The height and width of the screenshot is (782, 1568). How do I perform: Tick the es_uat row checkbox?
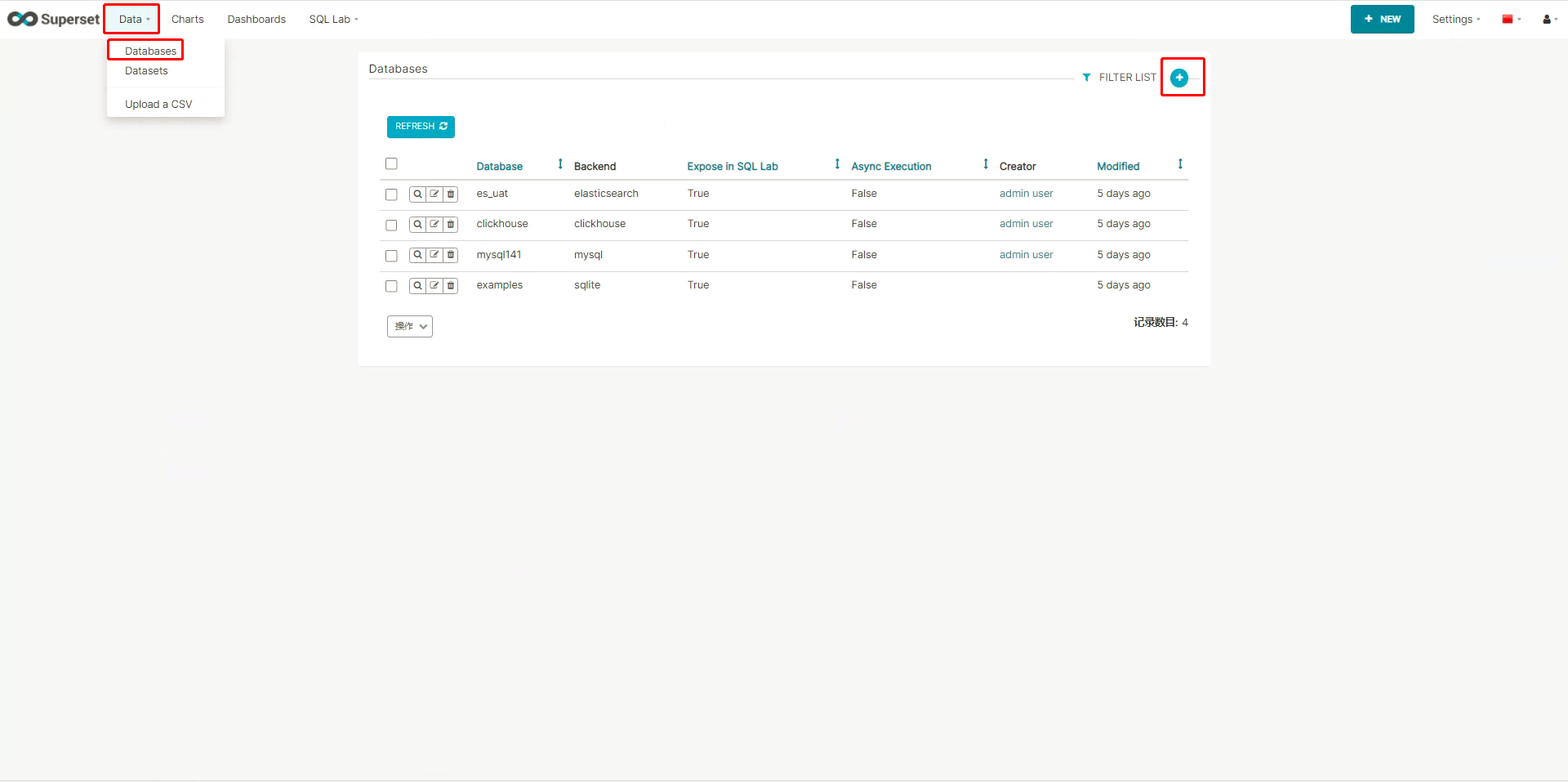[391, 194]
